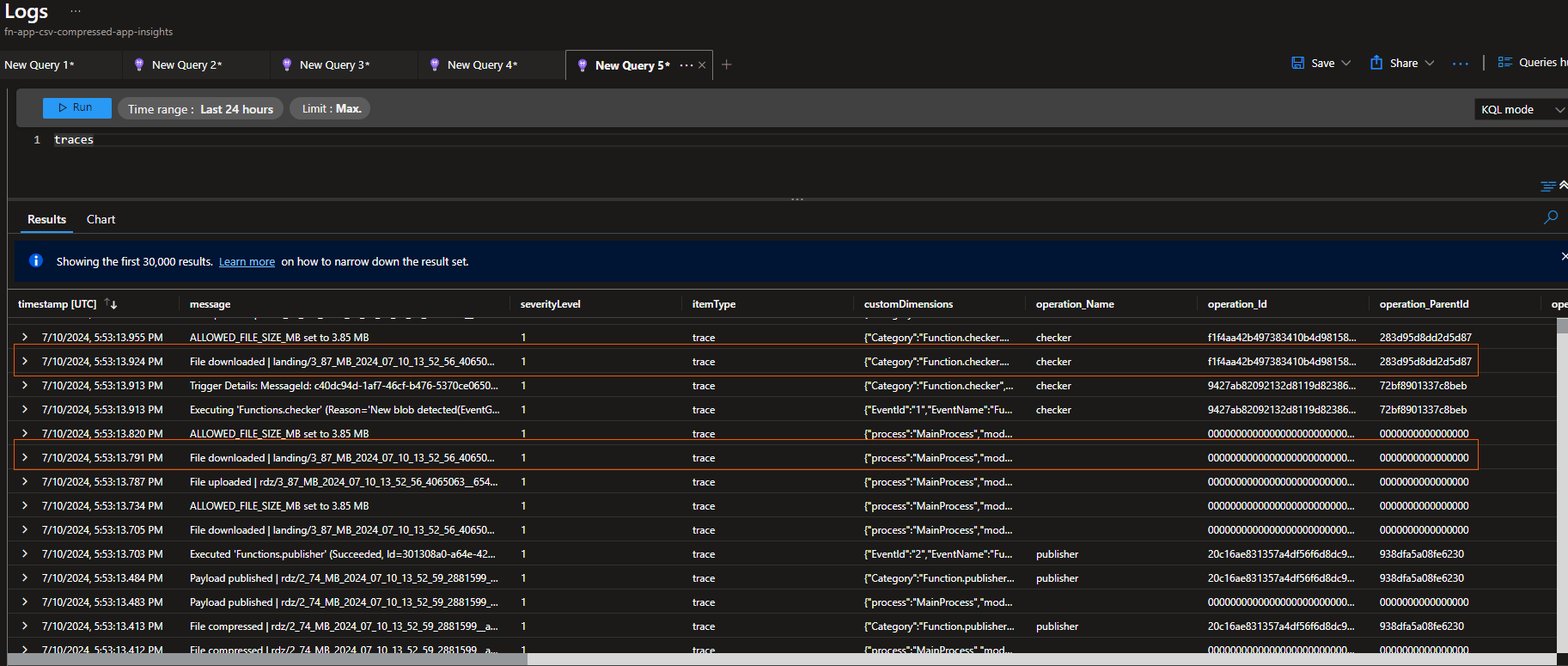Open the KQL mode dropdown
This screenshot has height=666, width=1568.
click(x=1522, y=109)
